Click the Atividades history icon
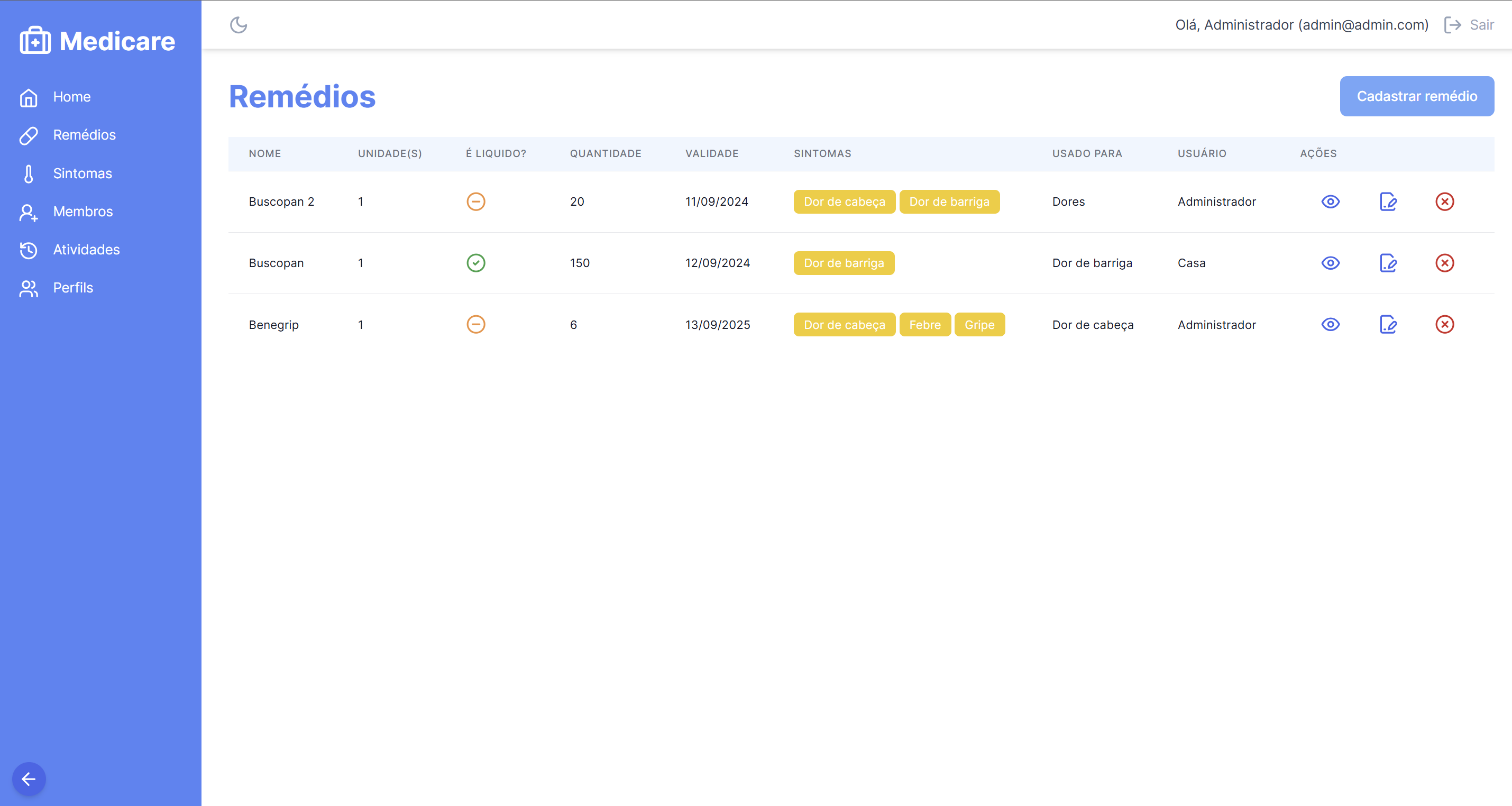Screen dimensions: 1512x806 coord(28,250)
